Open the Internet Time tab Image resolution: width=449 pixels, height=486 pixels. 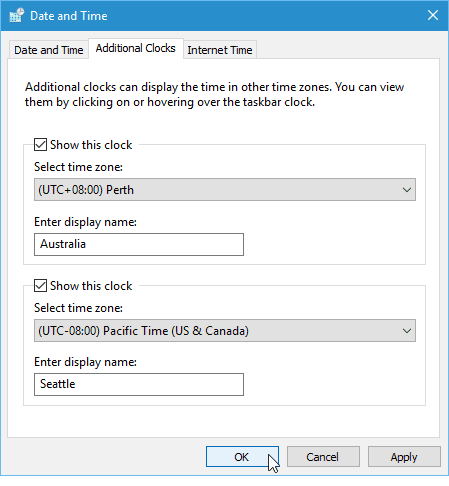point(220,50)
